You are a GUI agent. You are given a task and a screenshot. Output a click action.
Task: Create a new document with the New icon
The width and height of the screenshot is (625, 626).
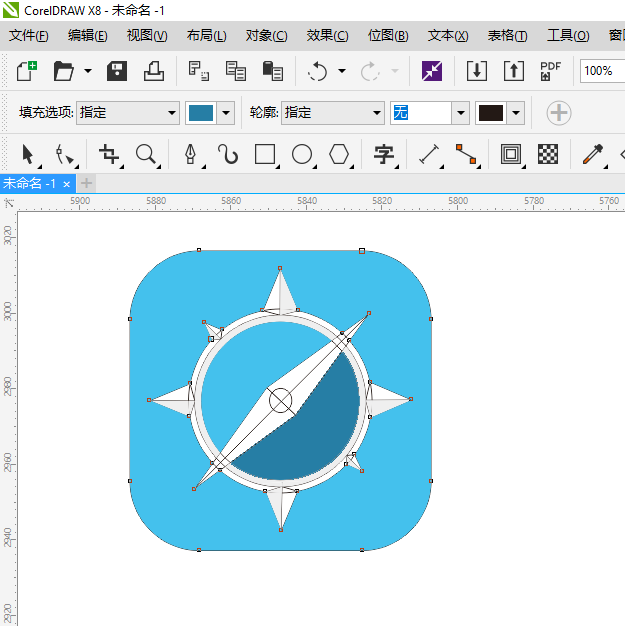(27, 71)
